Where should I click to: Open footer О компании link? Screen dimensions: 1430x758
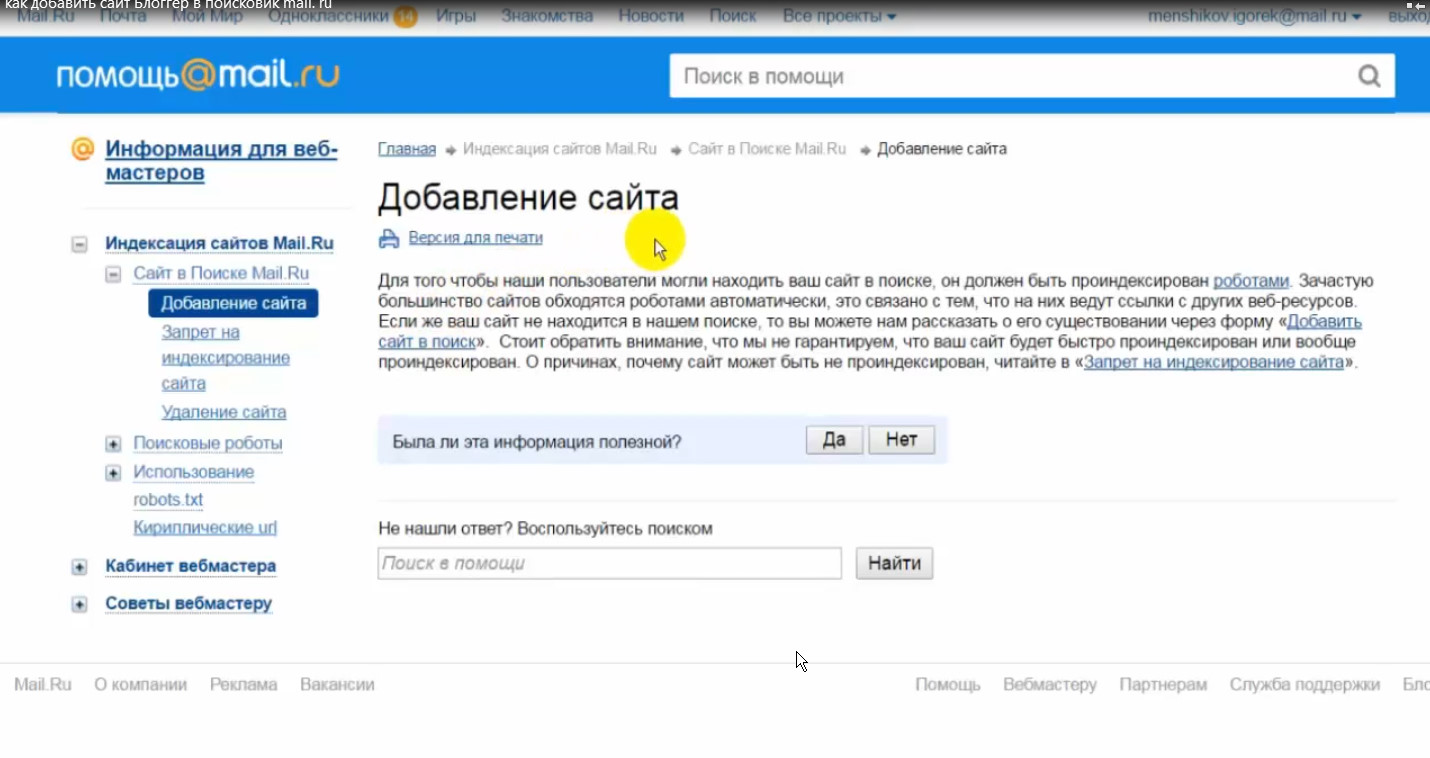tap(141, 685)
